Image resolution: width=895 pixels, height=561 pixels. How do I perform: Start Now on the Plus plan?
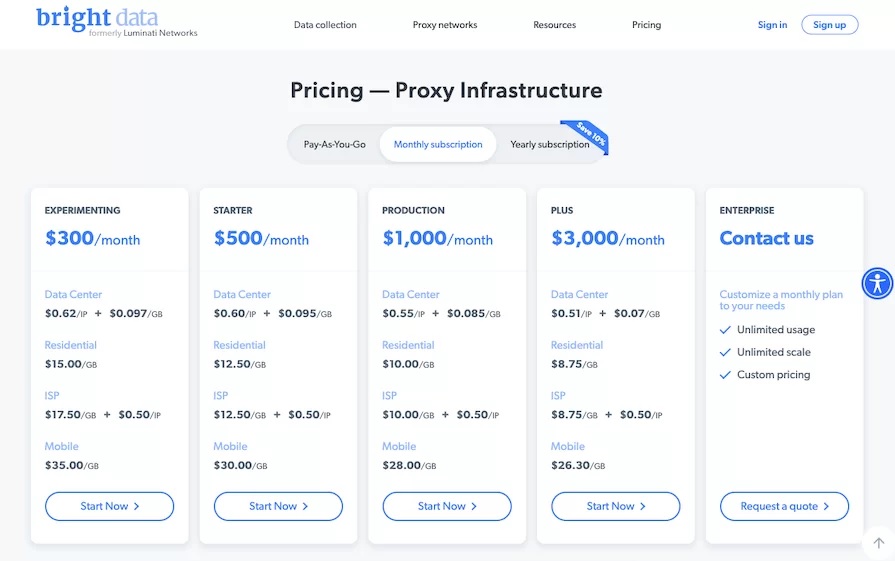click(x=616, y=506)
